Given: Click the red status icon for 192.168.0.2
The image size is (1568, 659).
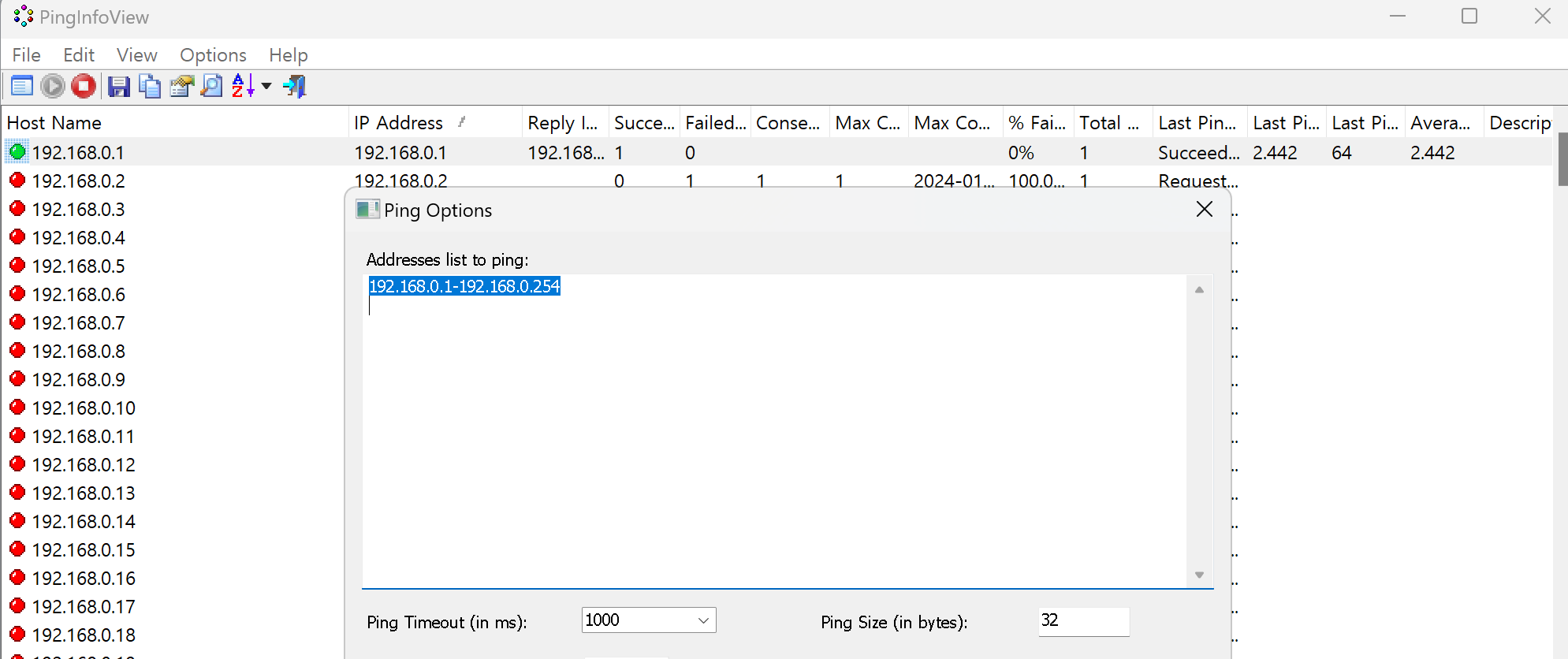Looking at the screenshot, I should click(x=17, y=180).
